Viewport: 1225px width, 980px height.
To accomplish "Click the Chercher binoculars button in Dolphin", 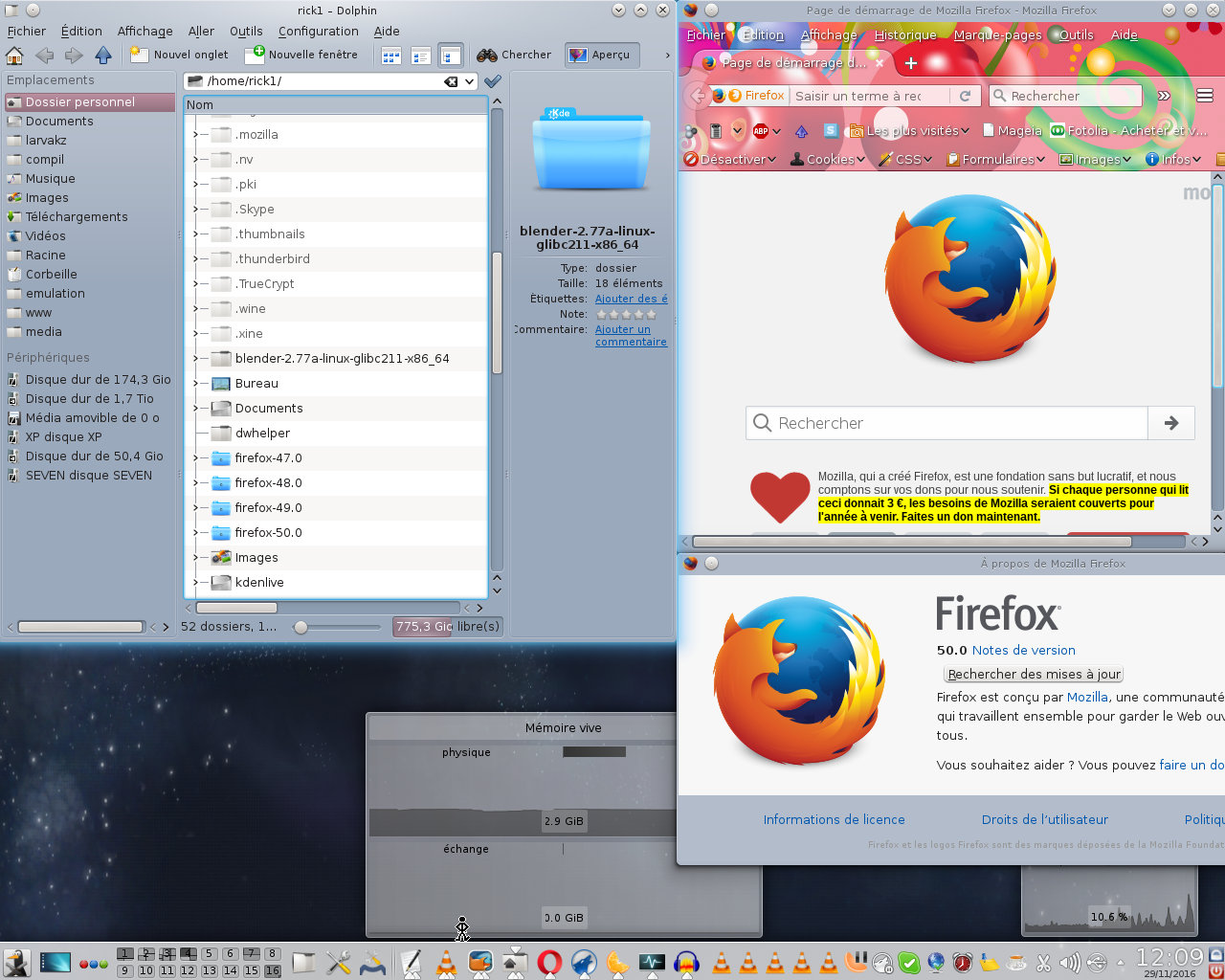I will 514,55.
